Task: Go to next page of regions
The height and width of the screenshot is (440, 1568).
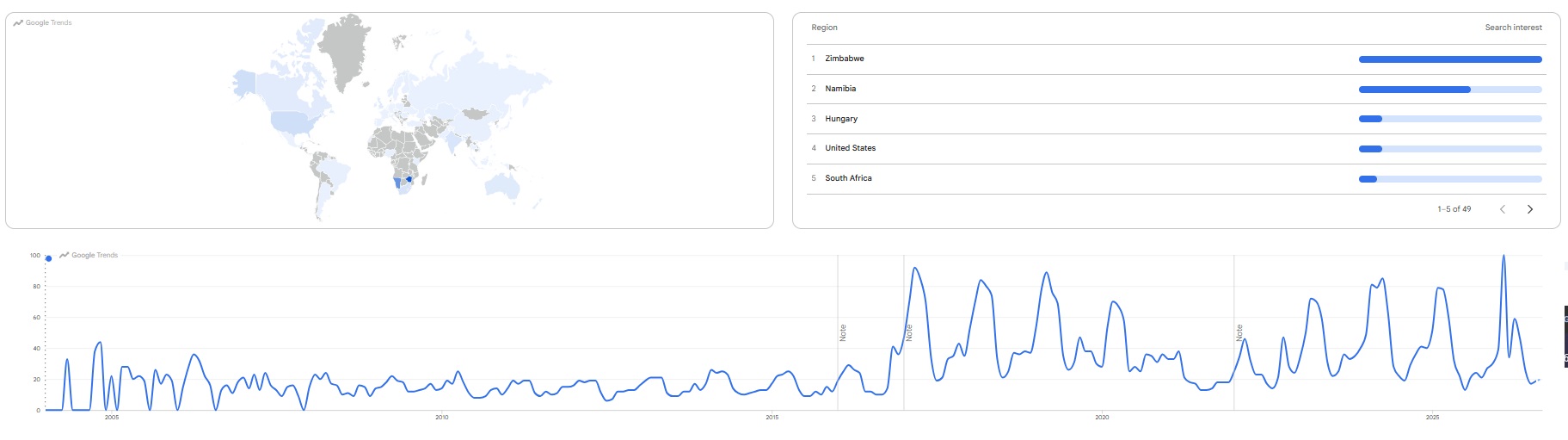Action: [1529, 209]
